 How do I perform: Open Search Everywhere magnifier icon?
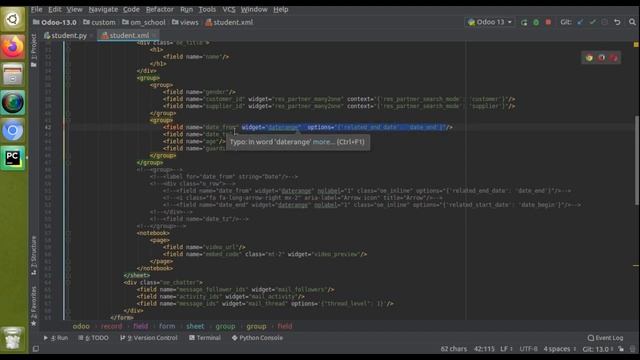pos(632,22)
